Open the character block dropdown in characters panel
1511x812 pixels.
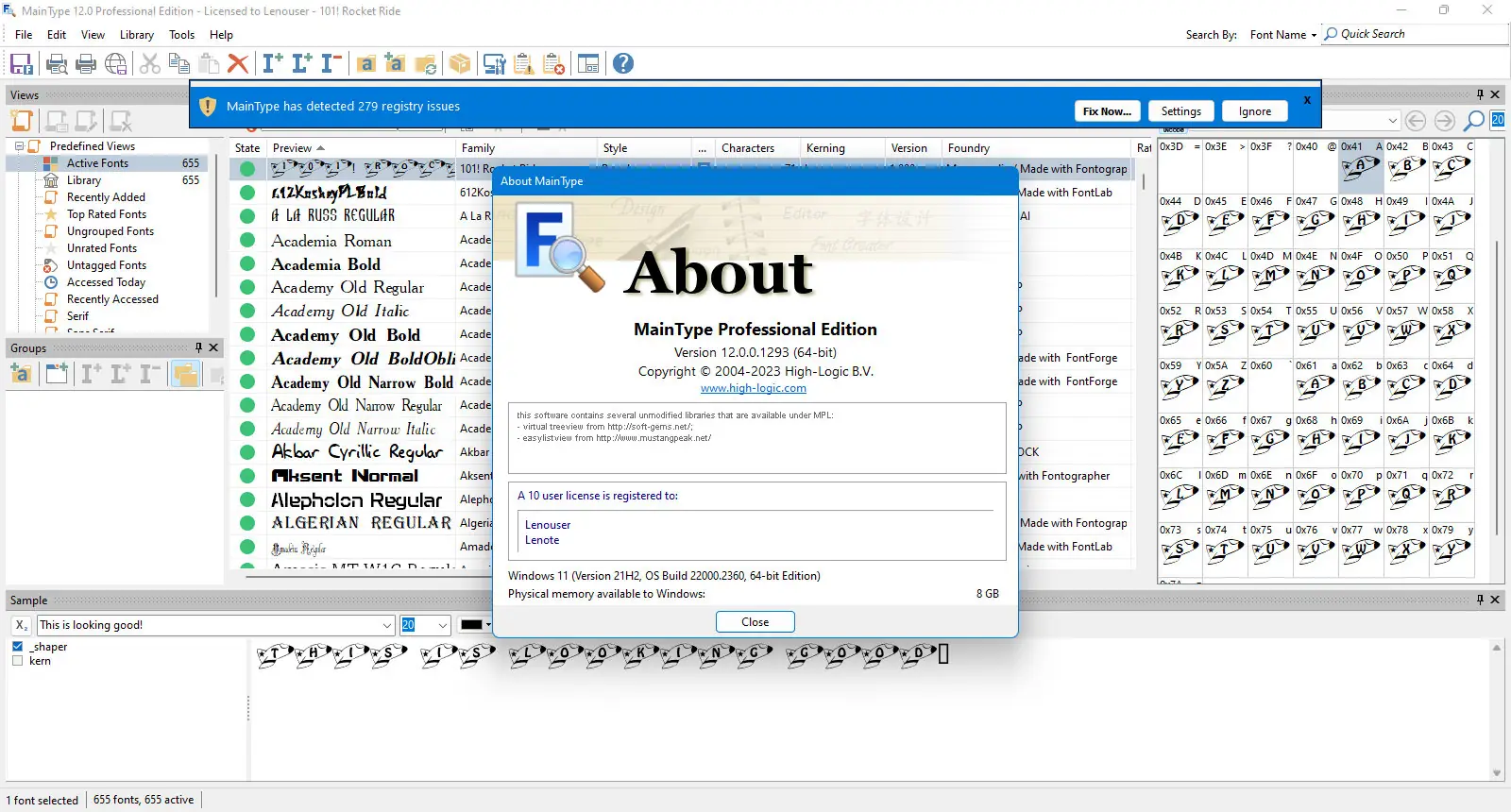(1393, 120)
